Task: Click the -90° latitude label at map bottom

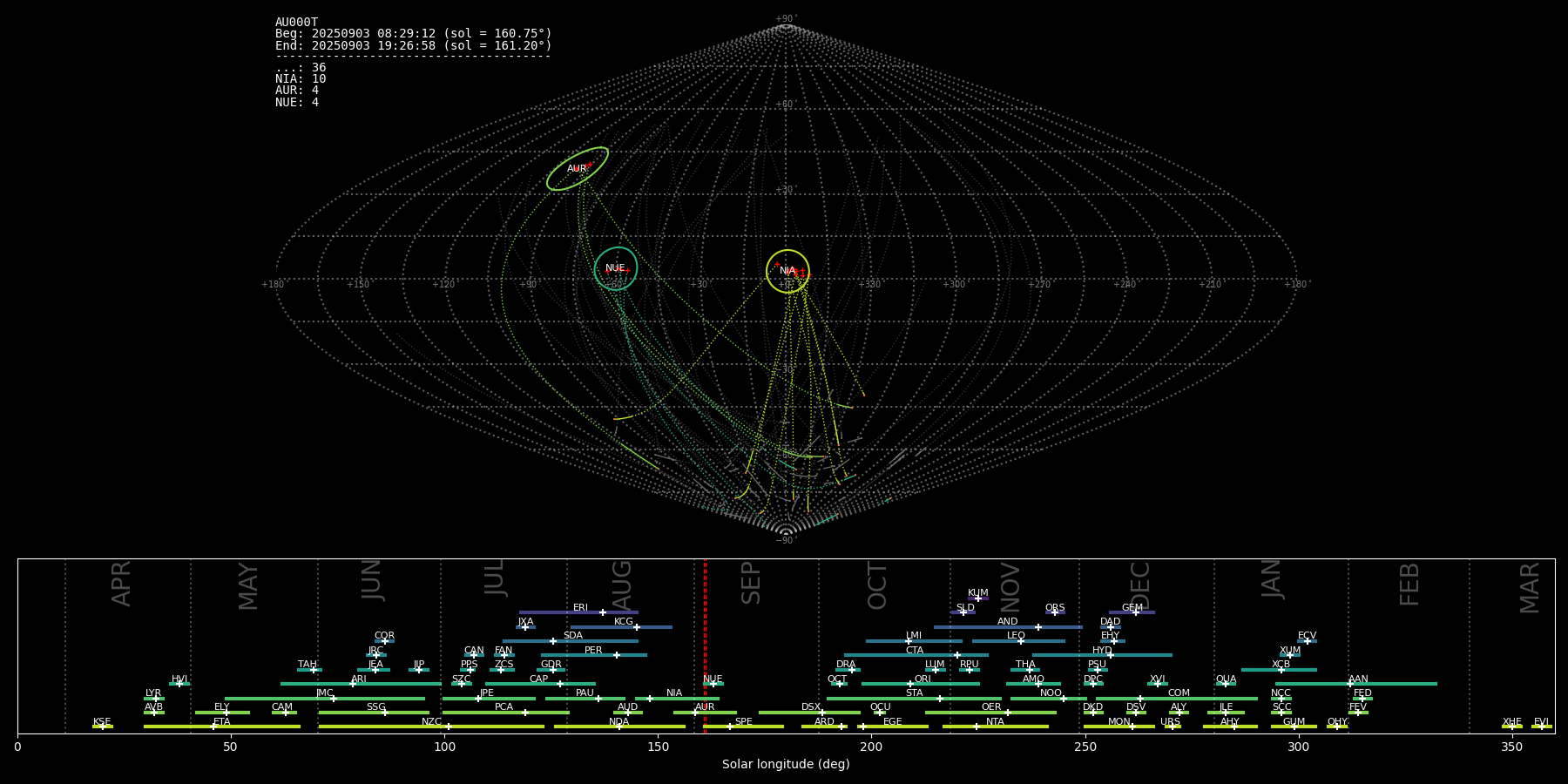Action: [786, 541]
